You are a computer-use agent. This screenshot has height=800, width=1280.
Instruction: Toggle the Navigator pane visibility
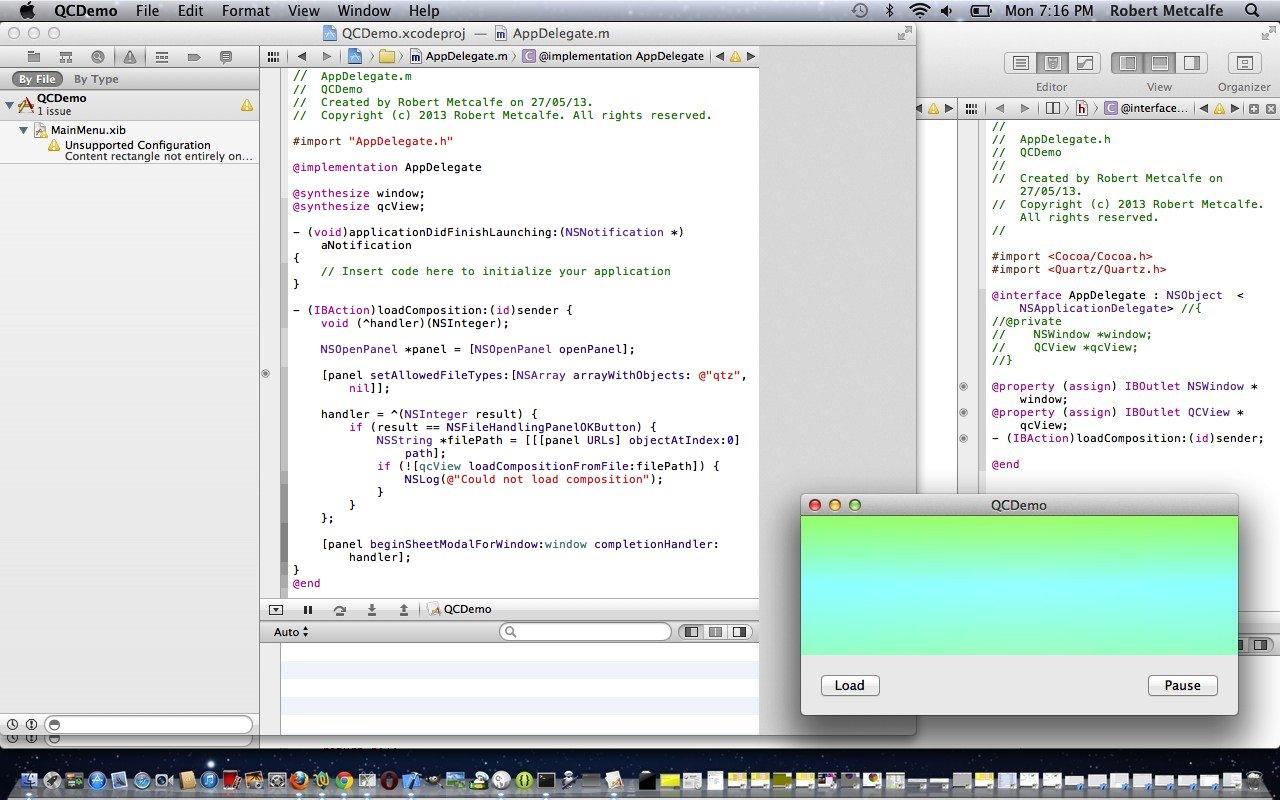(x=1128, y=63)
